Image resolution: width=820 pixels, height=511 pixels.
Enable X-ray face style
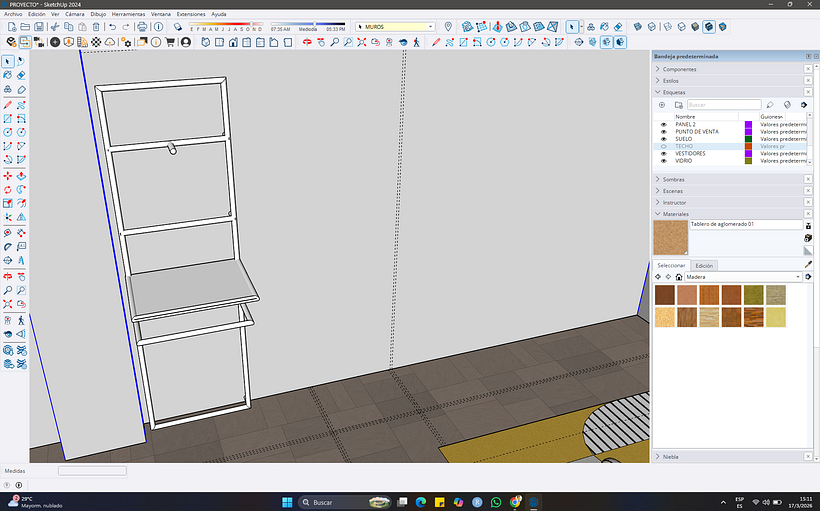[x=637, y=27]
